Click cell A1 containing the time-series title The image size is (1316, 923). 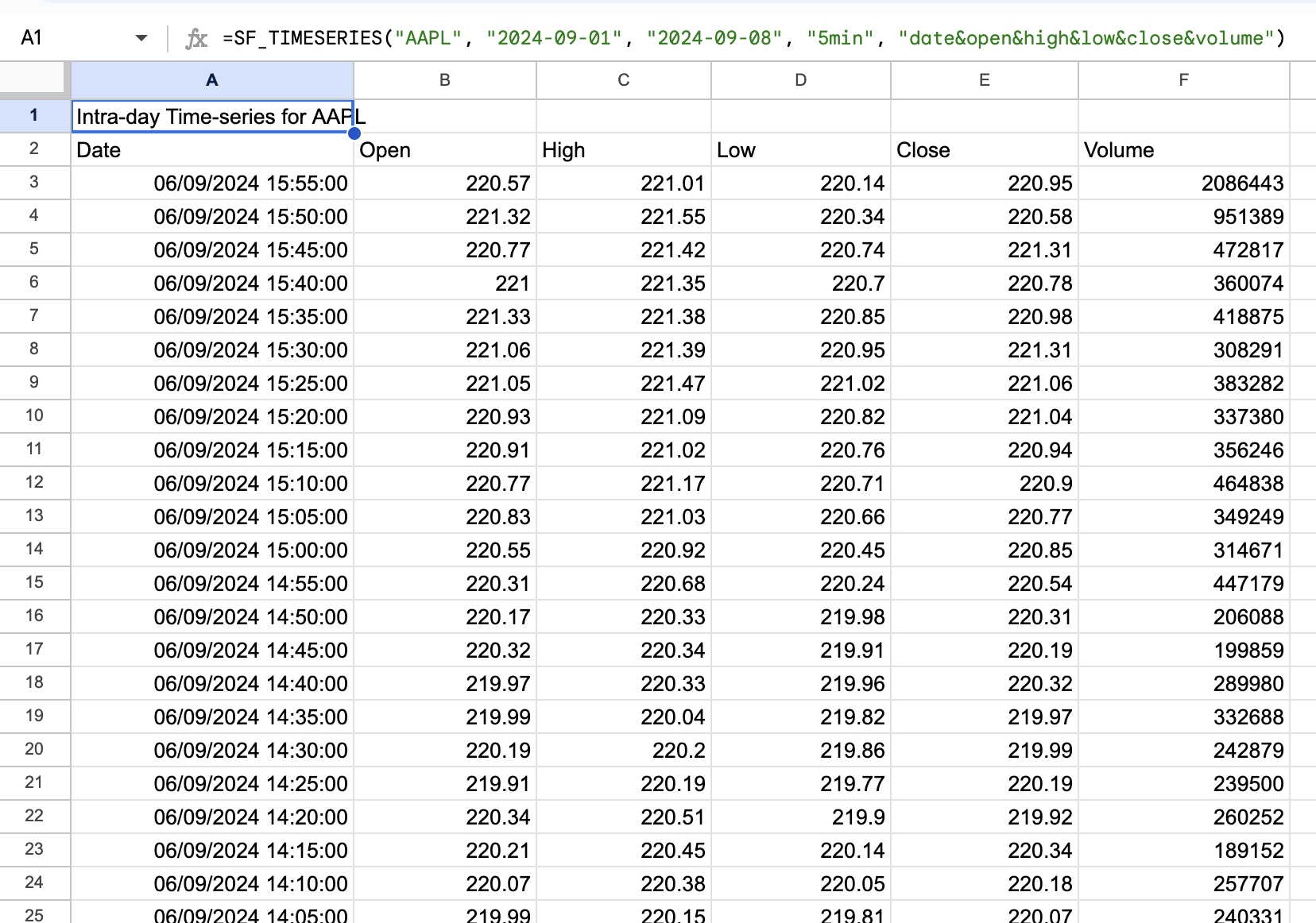click(211, 116)
